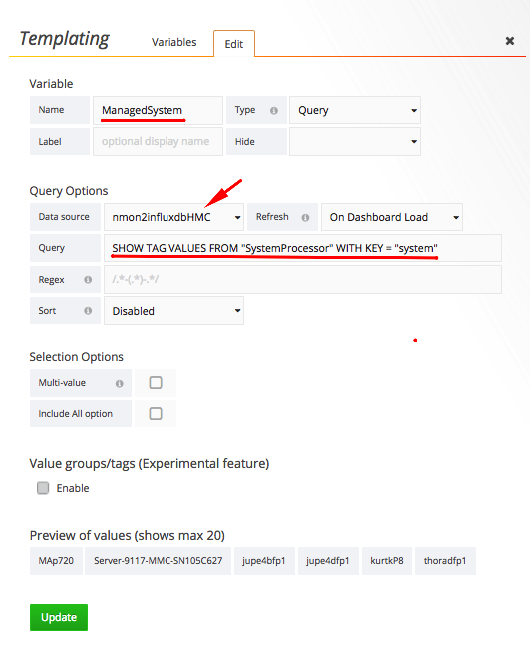Click the info icon next to Type
Image resolution: width=530 pixels, height=646 pixels.
click(x=274, y=110)
